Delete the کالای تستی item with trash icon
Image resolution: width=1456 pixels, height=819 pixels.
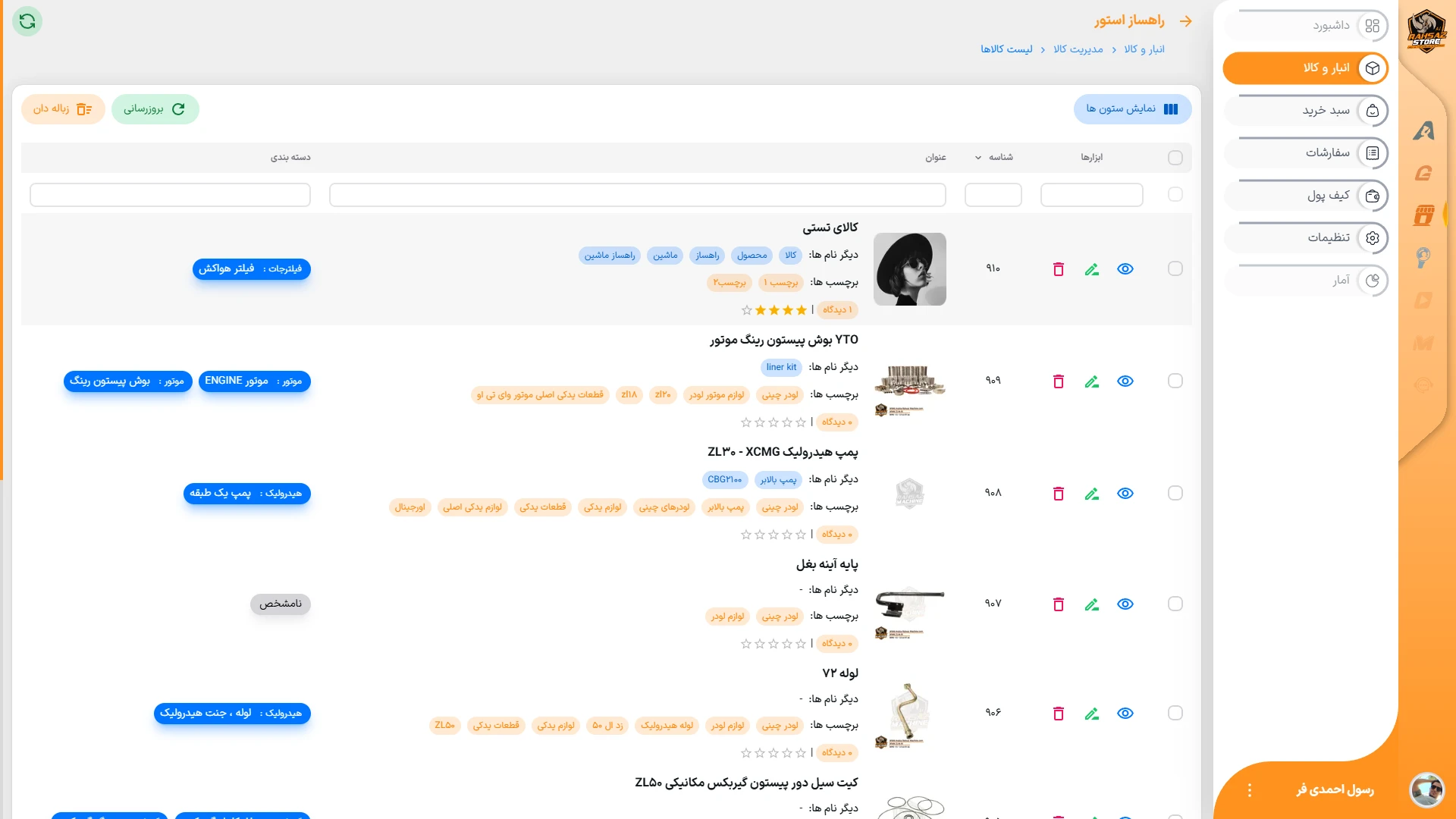point(1059,269)
